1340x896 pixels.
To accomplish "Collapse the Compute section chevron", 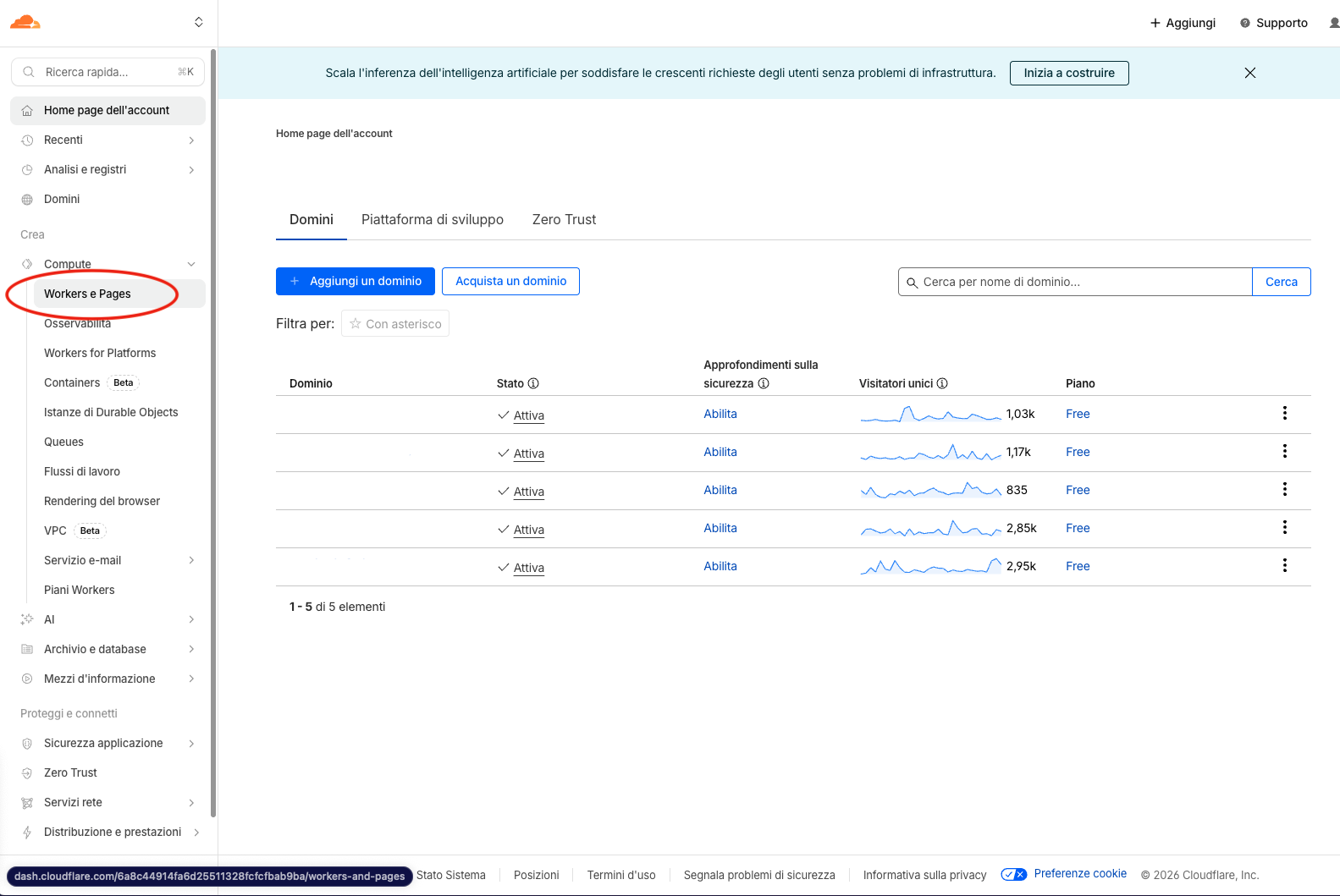I will click(192, 264).
